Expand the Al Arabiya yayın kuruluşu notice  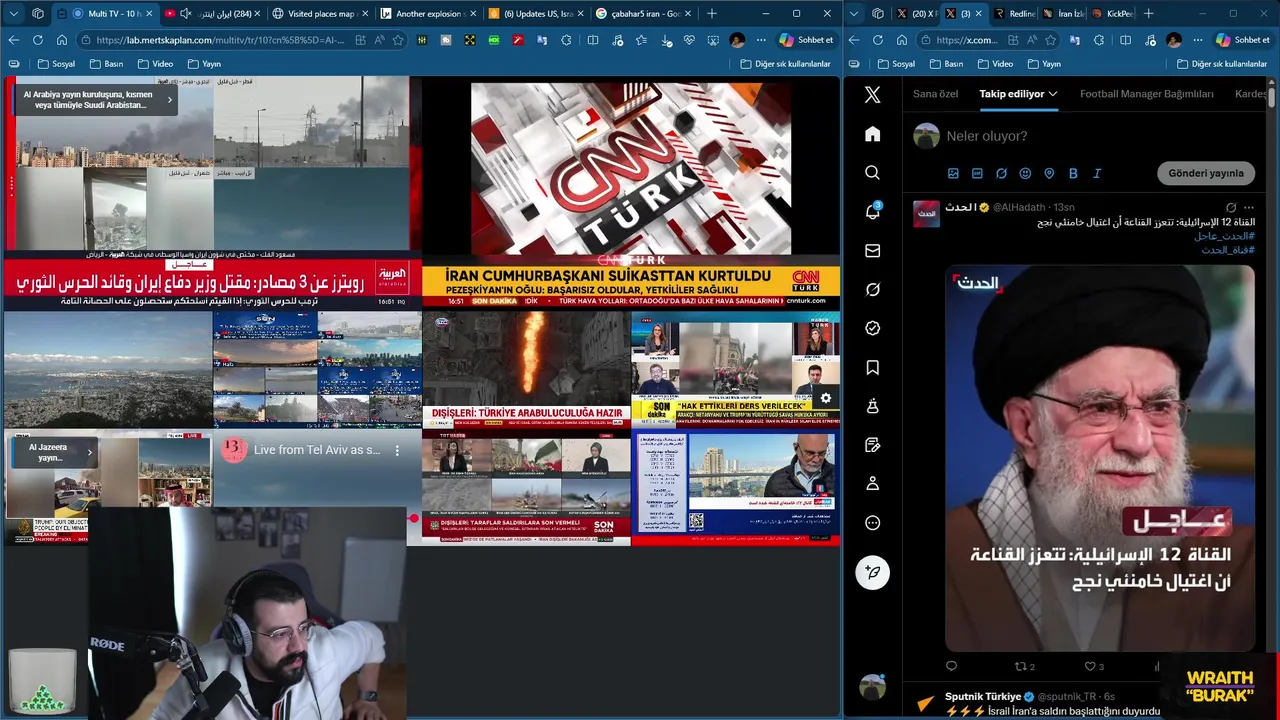170,99
